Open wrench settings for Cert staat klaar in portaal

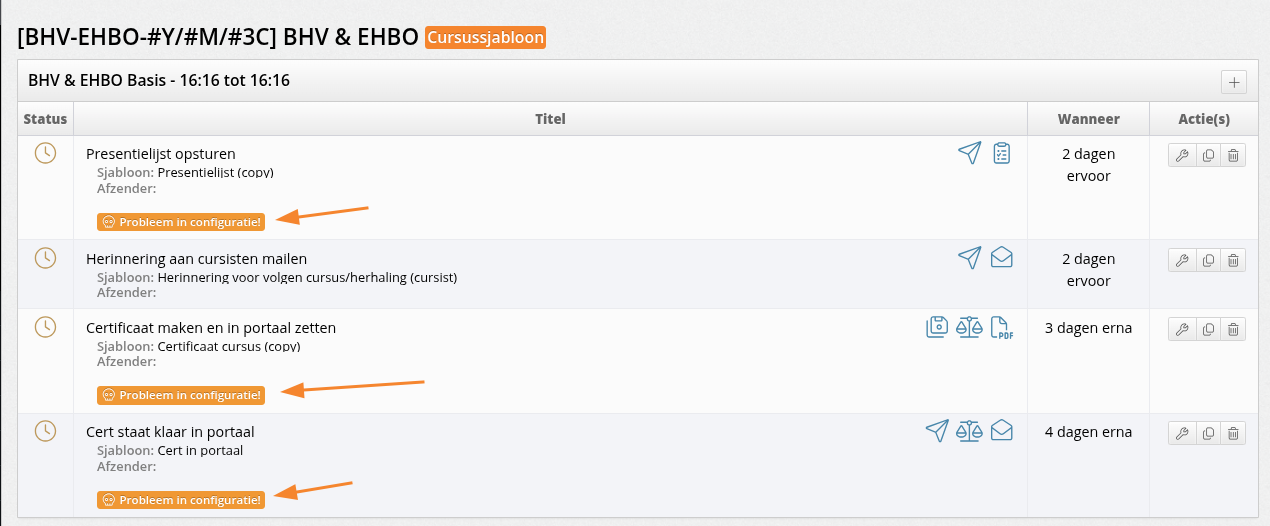(1181, 433)
